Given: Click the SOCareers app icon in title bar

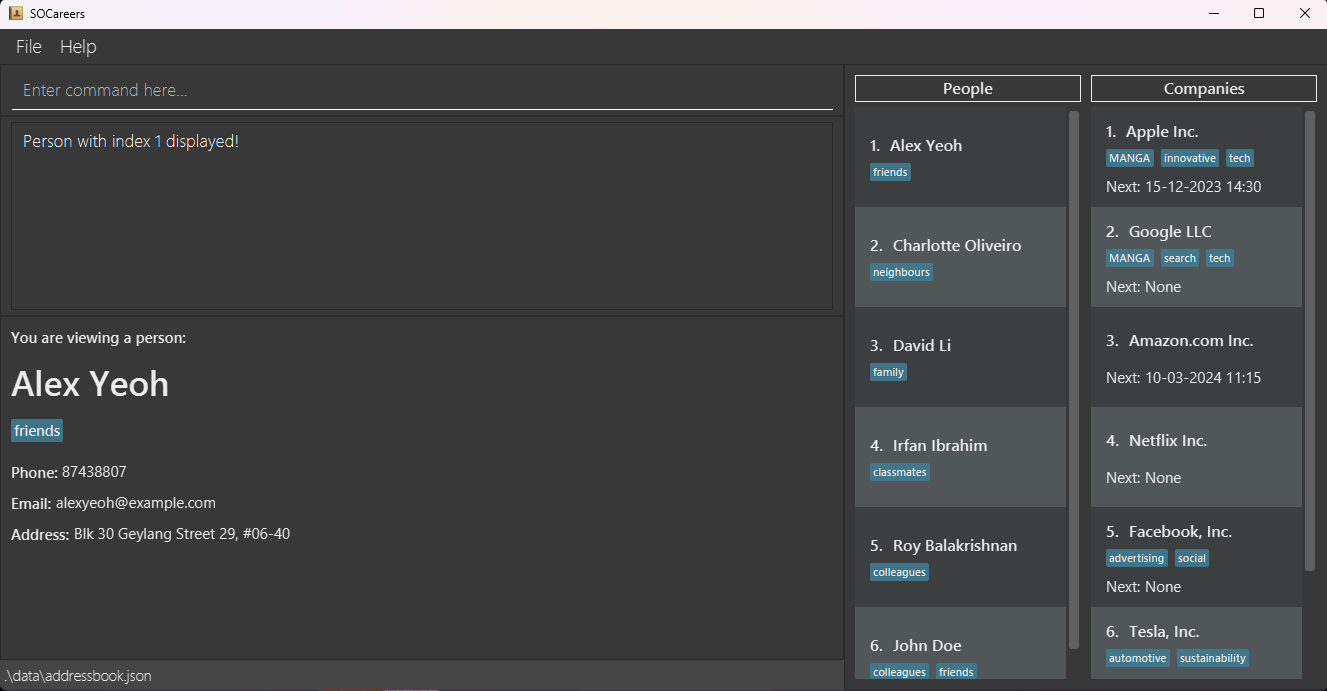Looking at the screenshot, I should [x=15, y=13].
